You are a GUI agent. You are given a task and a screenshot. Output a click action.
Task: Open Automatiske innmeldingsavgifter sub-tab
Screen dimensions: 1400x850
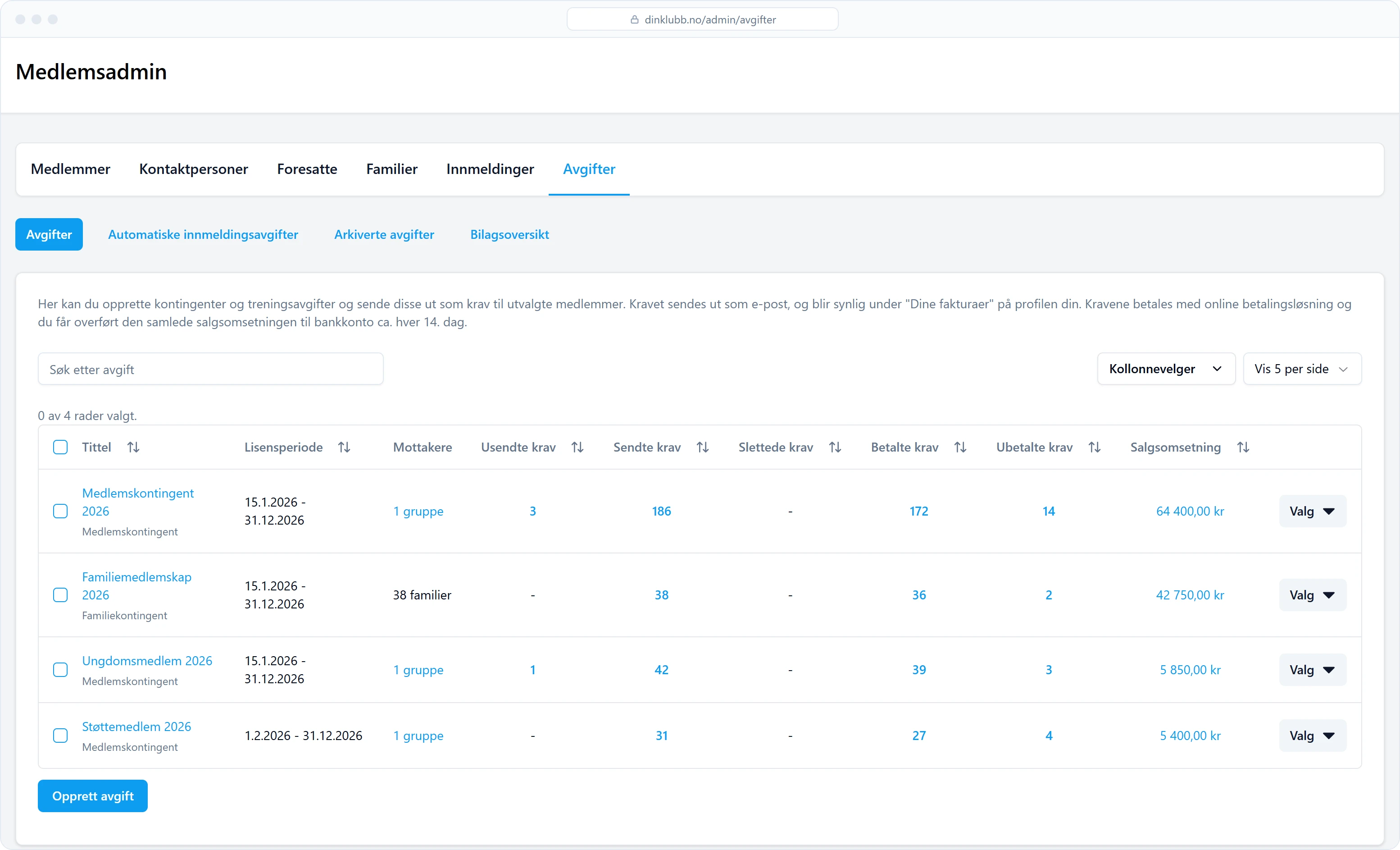click(x=203, y=234)
